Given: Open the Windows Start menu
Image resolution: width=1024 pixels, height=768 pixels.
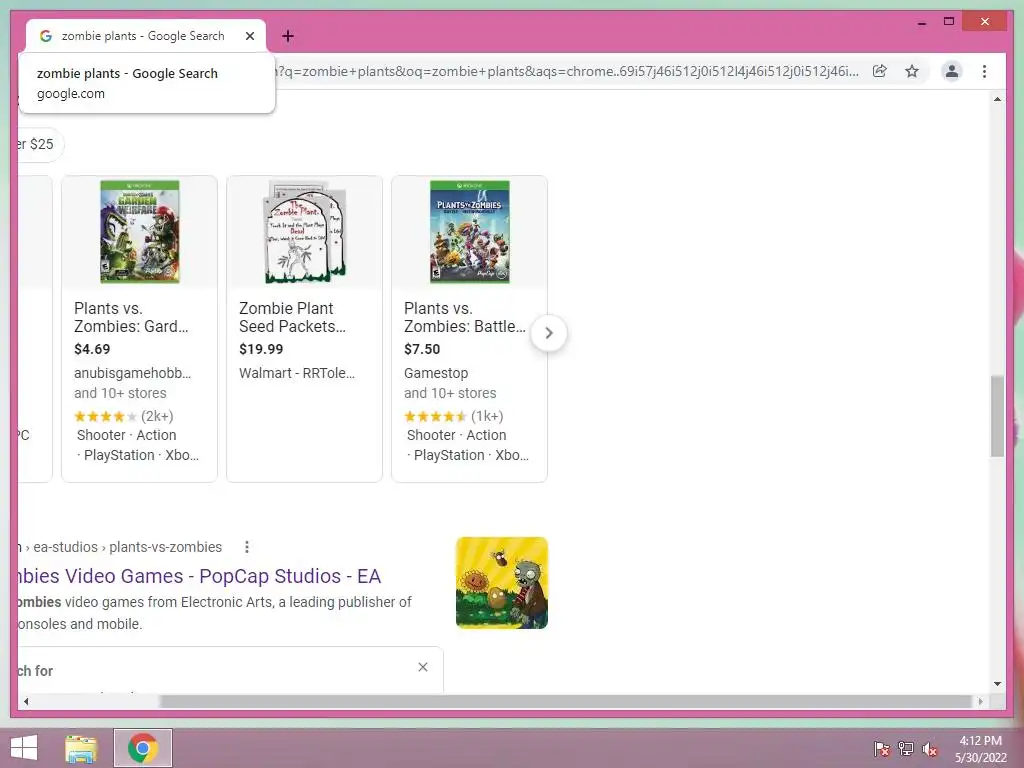Looking at the screenshot, I should [24, 748].
